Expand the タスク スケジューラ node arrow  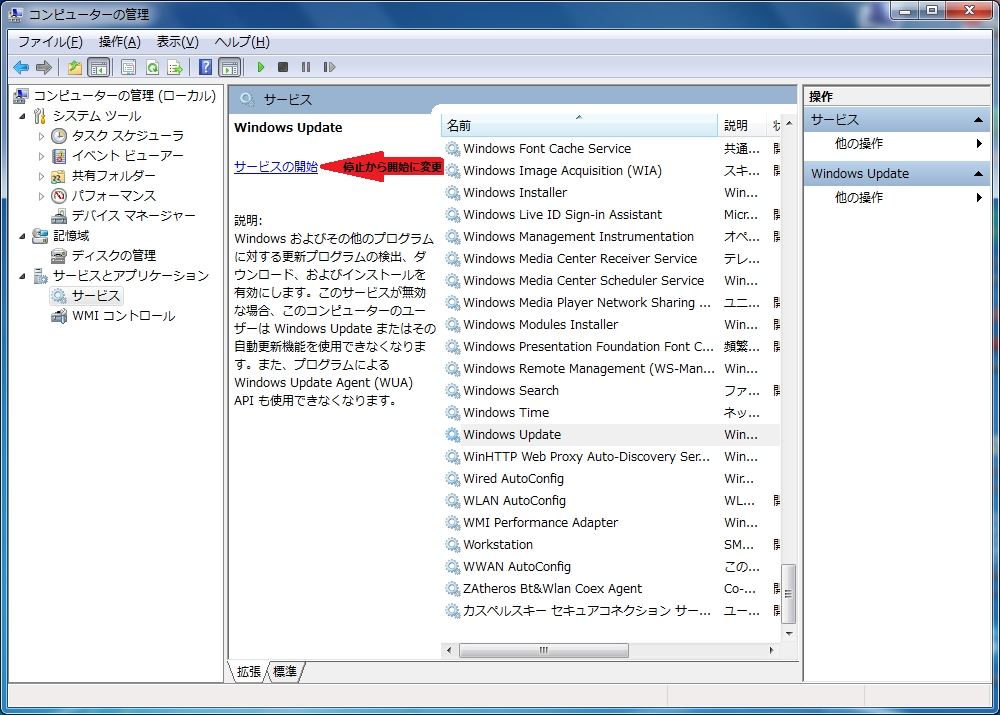click(x=41, y=136)
